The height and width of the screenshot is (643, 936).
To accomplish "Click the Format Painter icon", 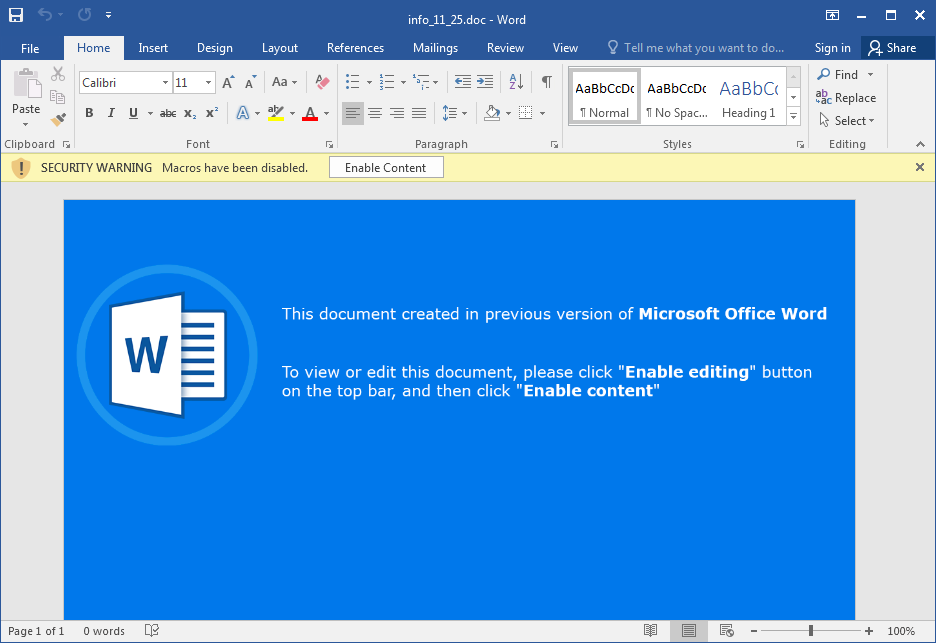I will 58,119.
